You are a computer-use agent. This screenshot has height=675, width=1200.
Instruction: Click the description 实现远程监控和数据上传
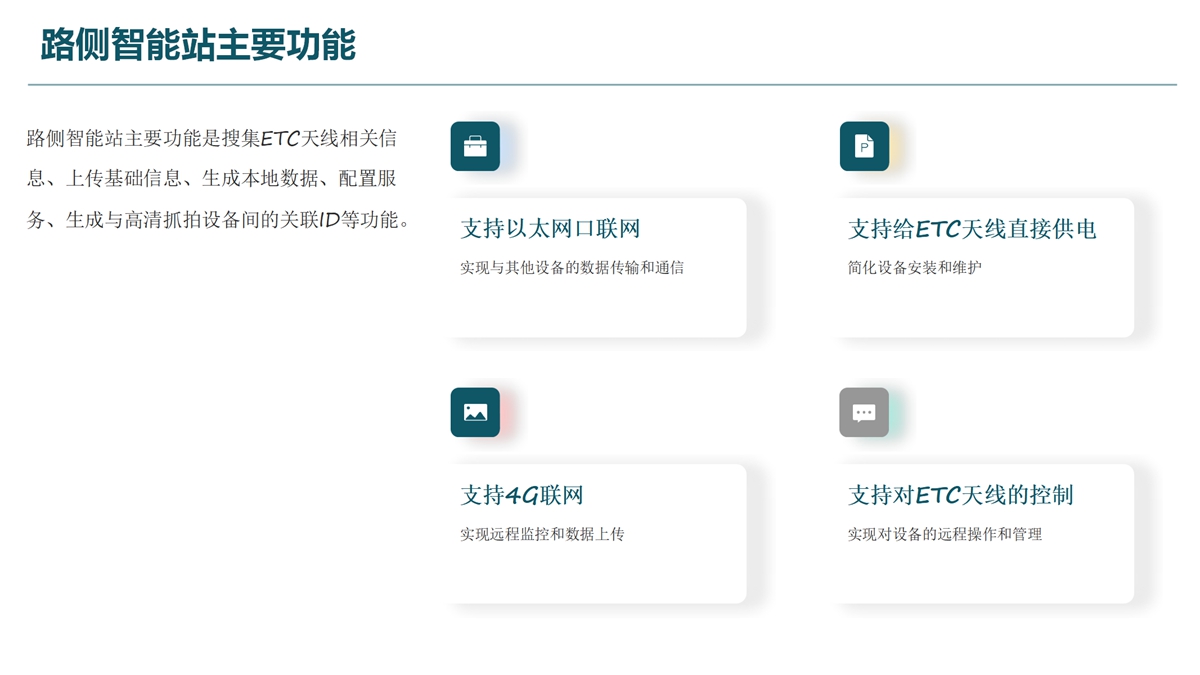[542, 535]
